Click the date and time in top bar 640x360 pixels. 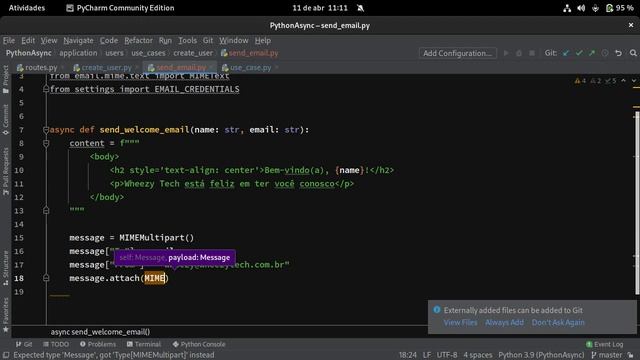pos(320,8)
